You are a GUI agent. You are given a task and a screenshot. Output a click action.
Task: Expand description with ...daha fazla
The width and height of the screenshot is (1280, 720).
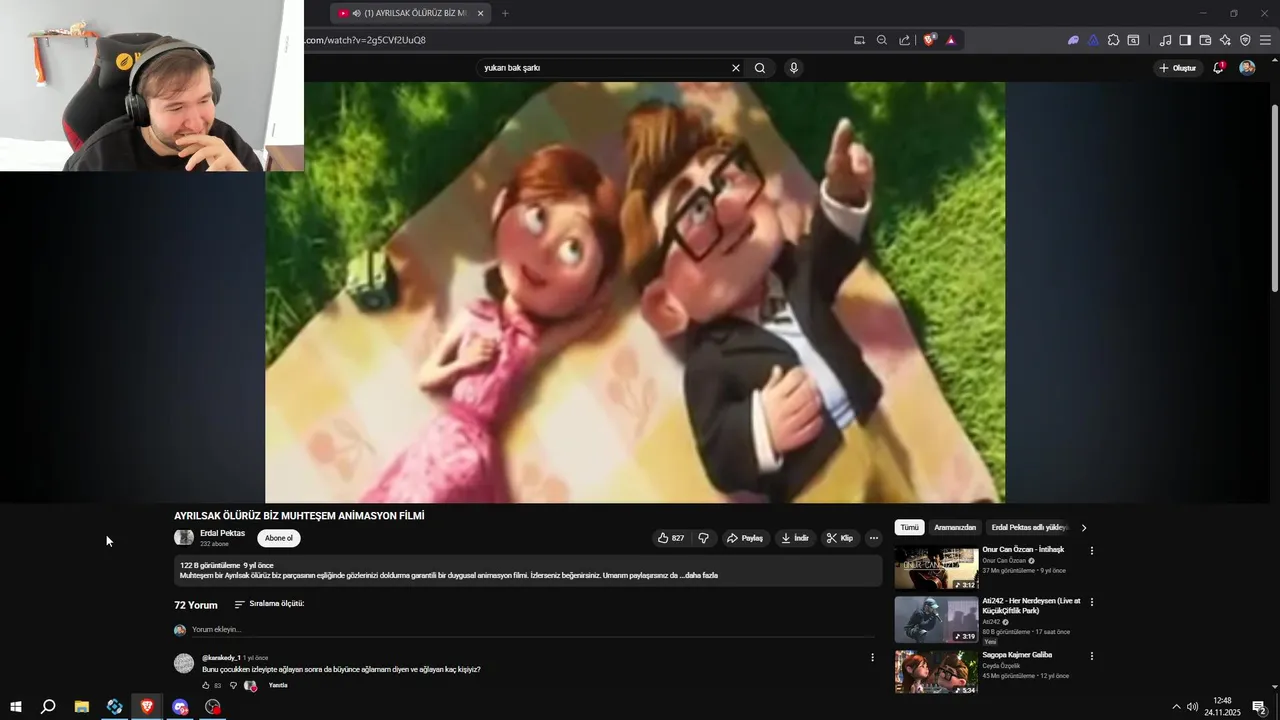699,576
